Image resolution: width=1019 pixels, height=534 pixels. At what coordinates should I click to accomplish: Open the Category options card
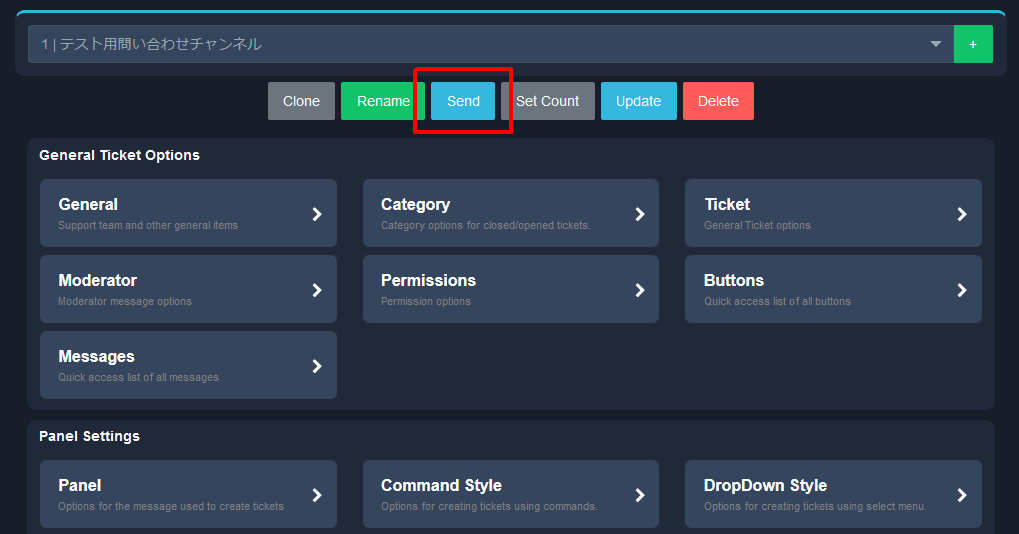click(x=511, y=213)
